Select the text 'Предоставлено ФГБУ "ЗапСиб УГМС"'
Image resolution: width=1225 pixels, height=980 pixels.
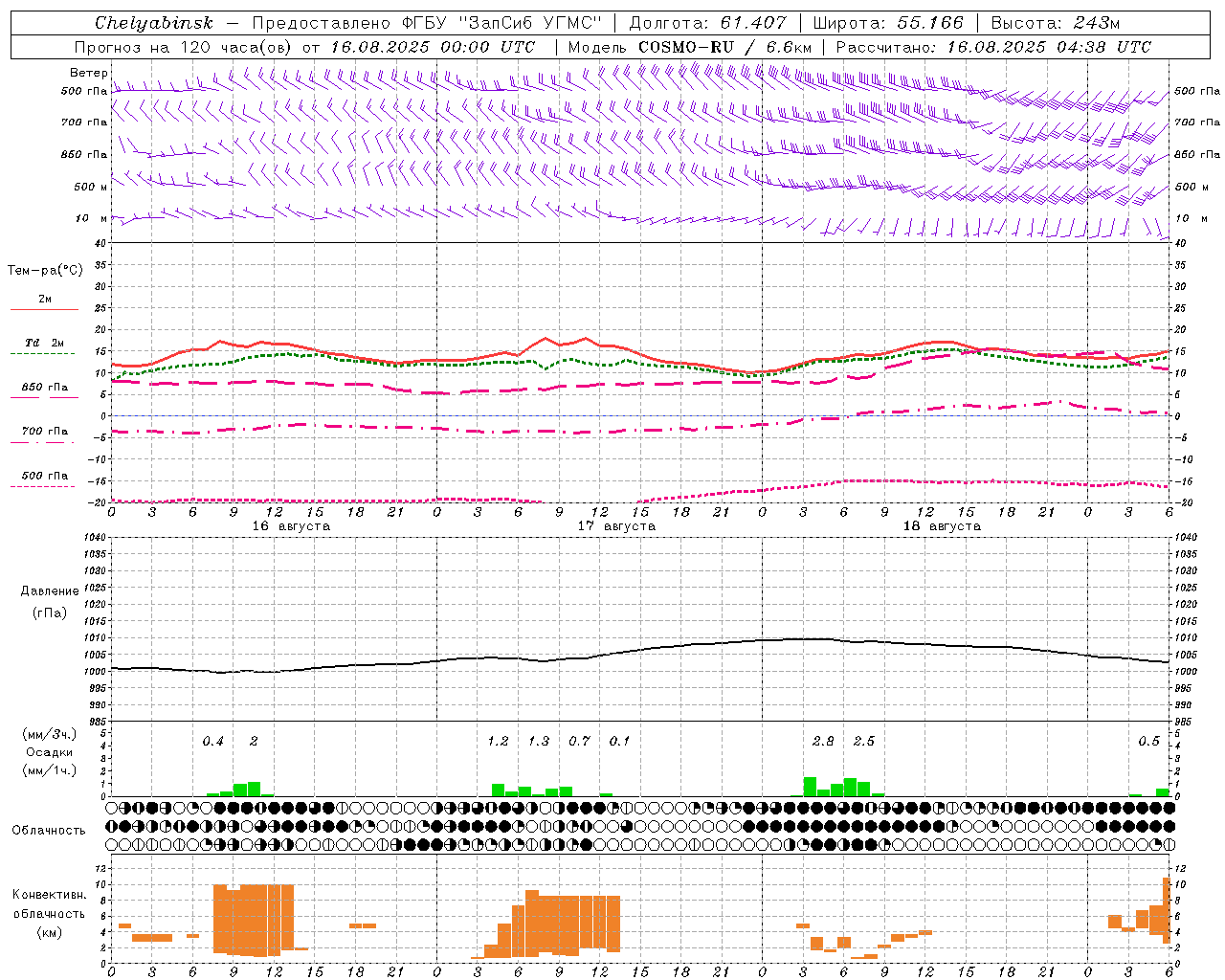[427, 23]
